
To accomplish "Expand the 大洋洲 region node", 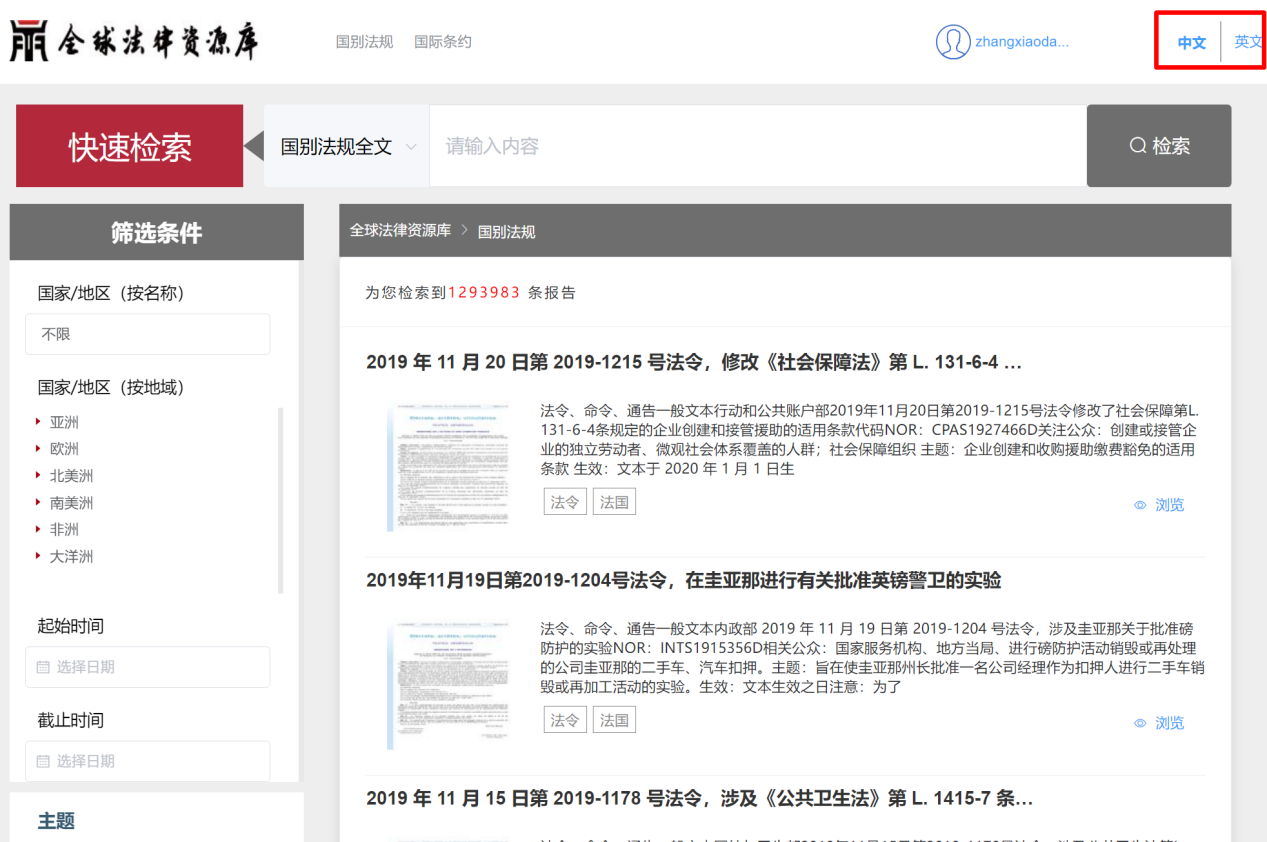I will click(39, 556).
